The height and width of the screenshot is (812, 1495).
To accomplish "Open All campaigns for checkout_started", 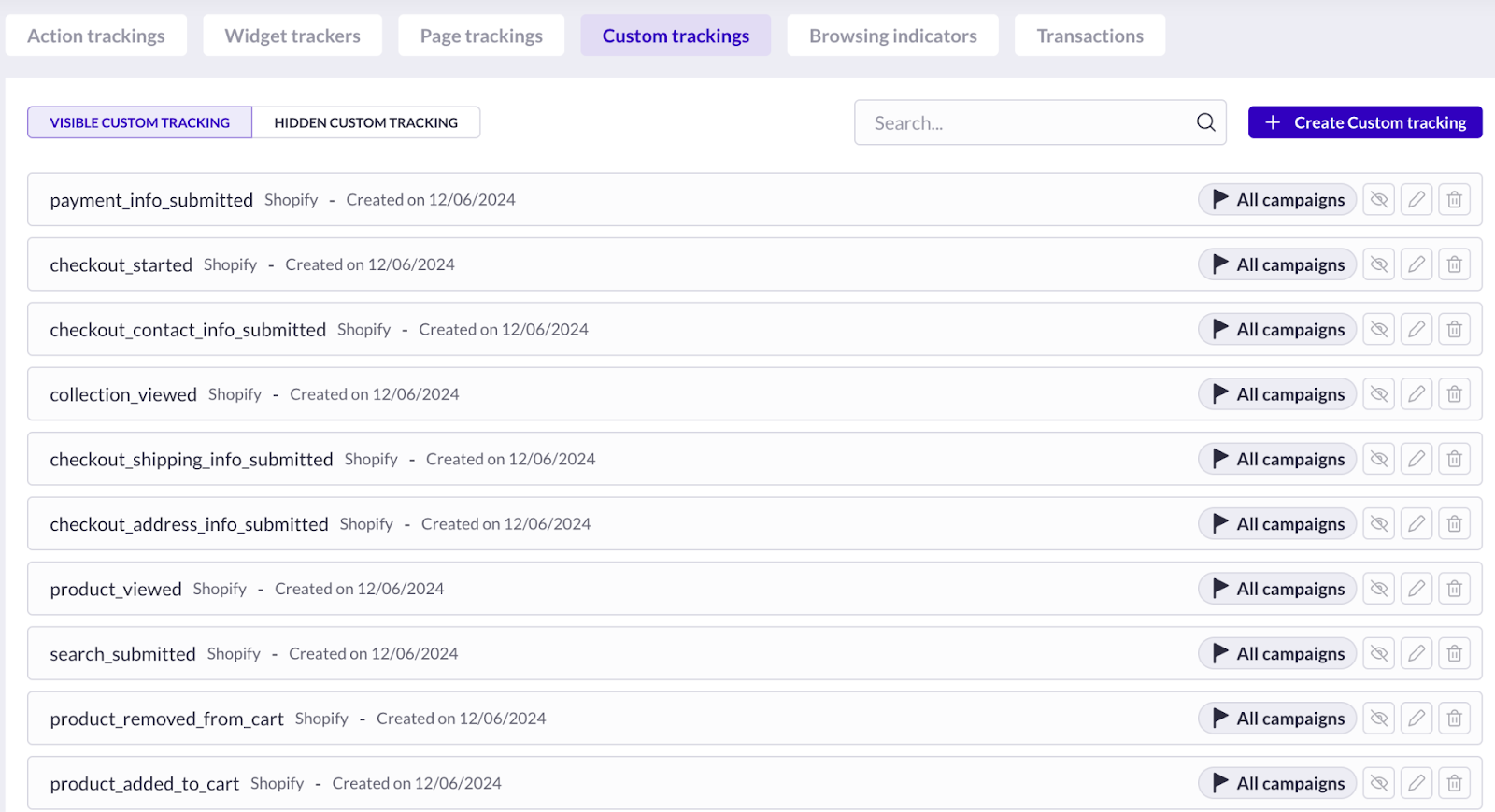I will pos(1277,264).
